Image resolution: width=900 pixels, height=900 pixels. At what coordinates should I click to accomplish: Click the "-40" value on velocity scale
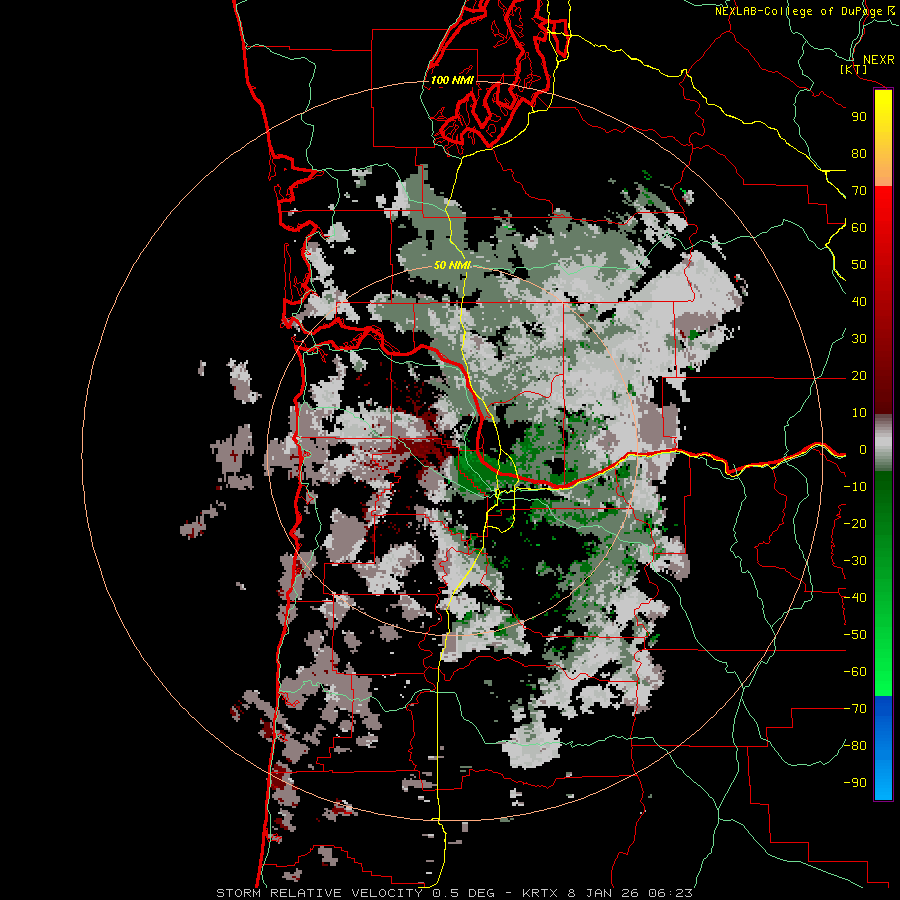tap(855, 598)
